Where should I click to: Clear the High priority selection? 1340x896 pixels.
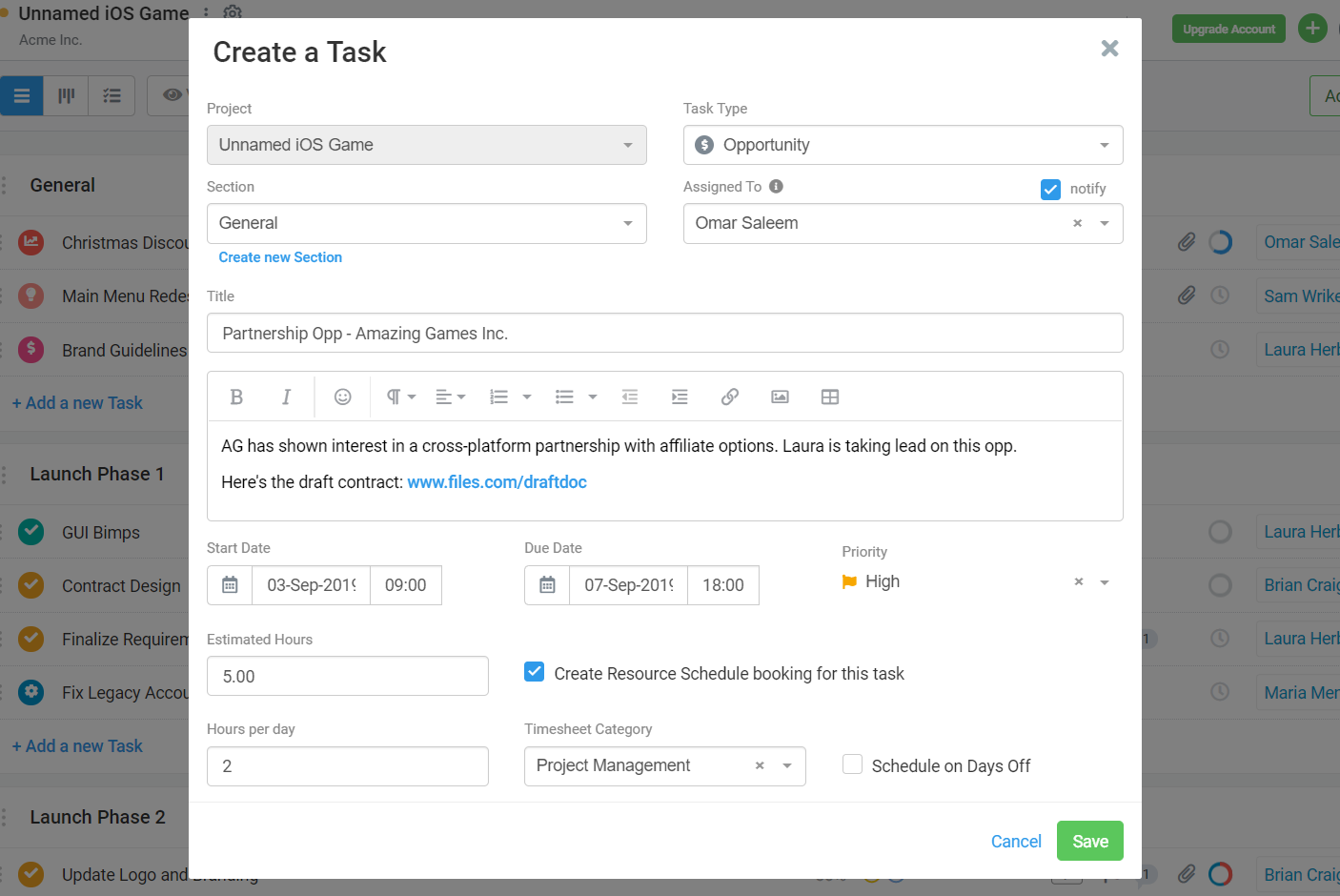tap(1078, 581)
